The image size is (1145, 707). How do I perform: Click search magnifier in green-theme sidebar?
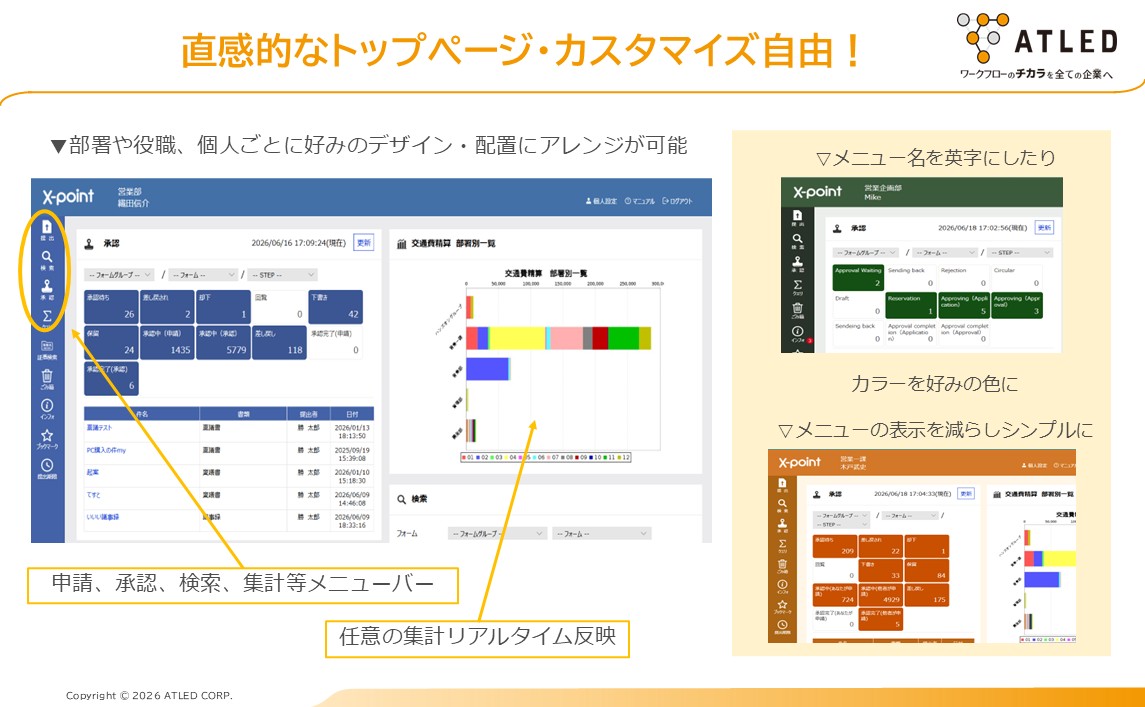click(797, 240)
